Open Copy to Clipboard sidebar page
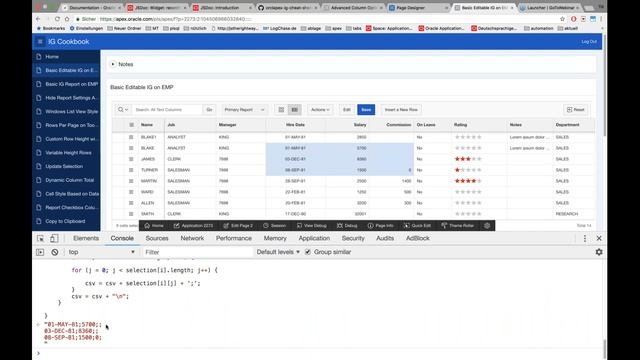Screen dimensions: 640x360 click(x=66, y=221)
